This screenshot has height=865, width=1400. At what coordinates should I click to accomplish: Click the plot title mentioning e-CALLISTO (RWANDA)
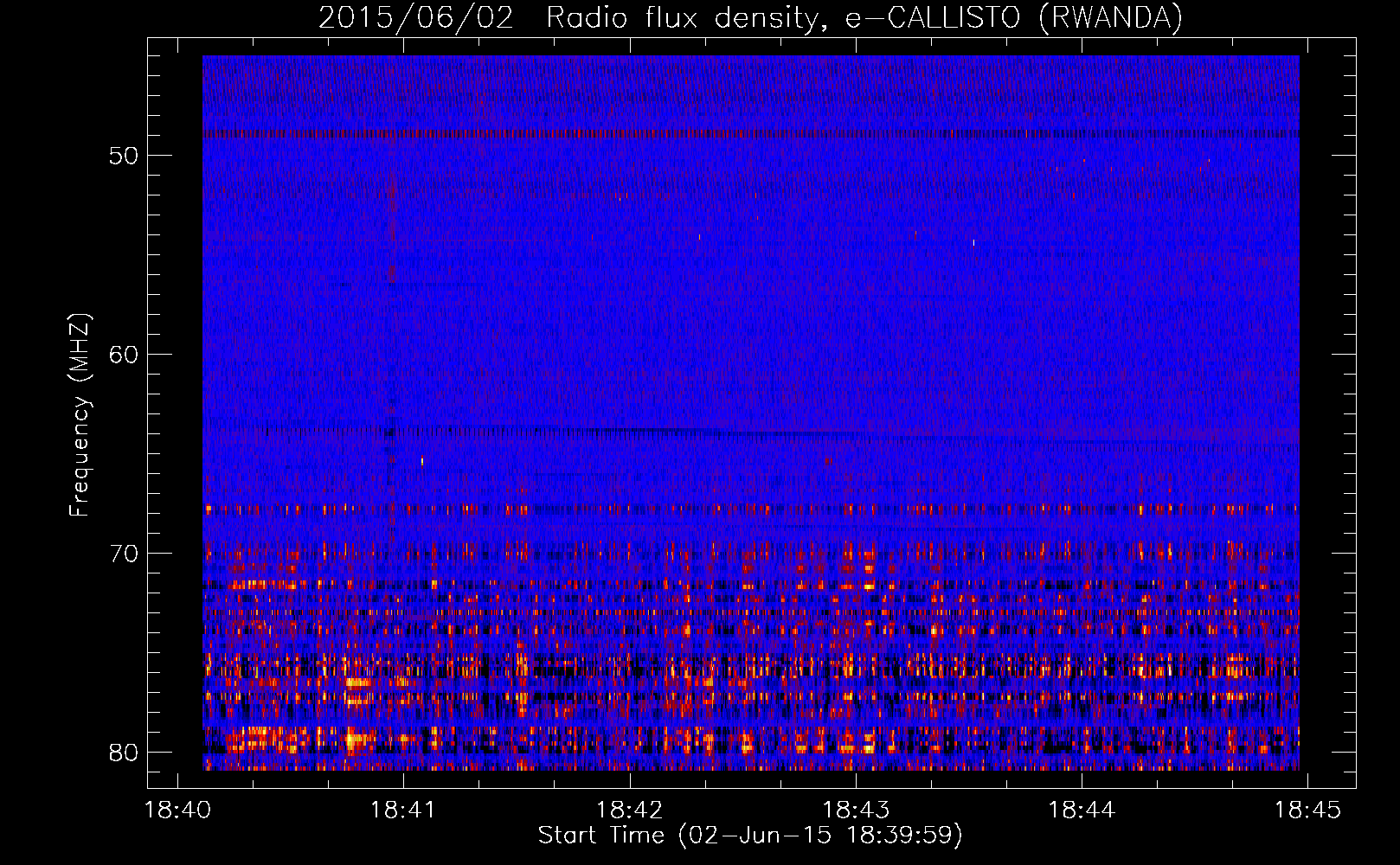coord(750,17)
